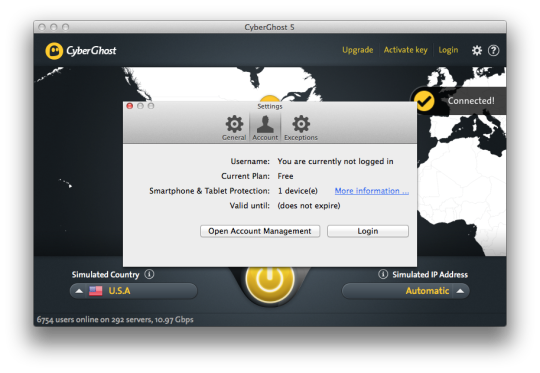Switch to the General settings tab
The image size is (540, 373).
pyautogui.click(x=234, y=128)
